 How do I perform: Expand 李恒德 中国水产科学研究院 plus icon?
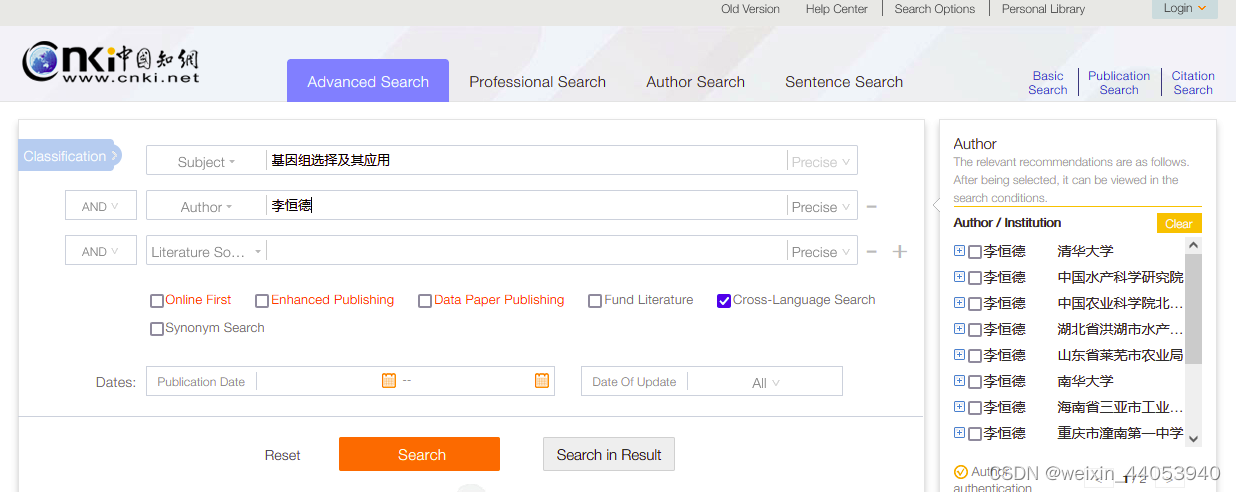tap(960, 277)
